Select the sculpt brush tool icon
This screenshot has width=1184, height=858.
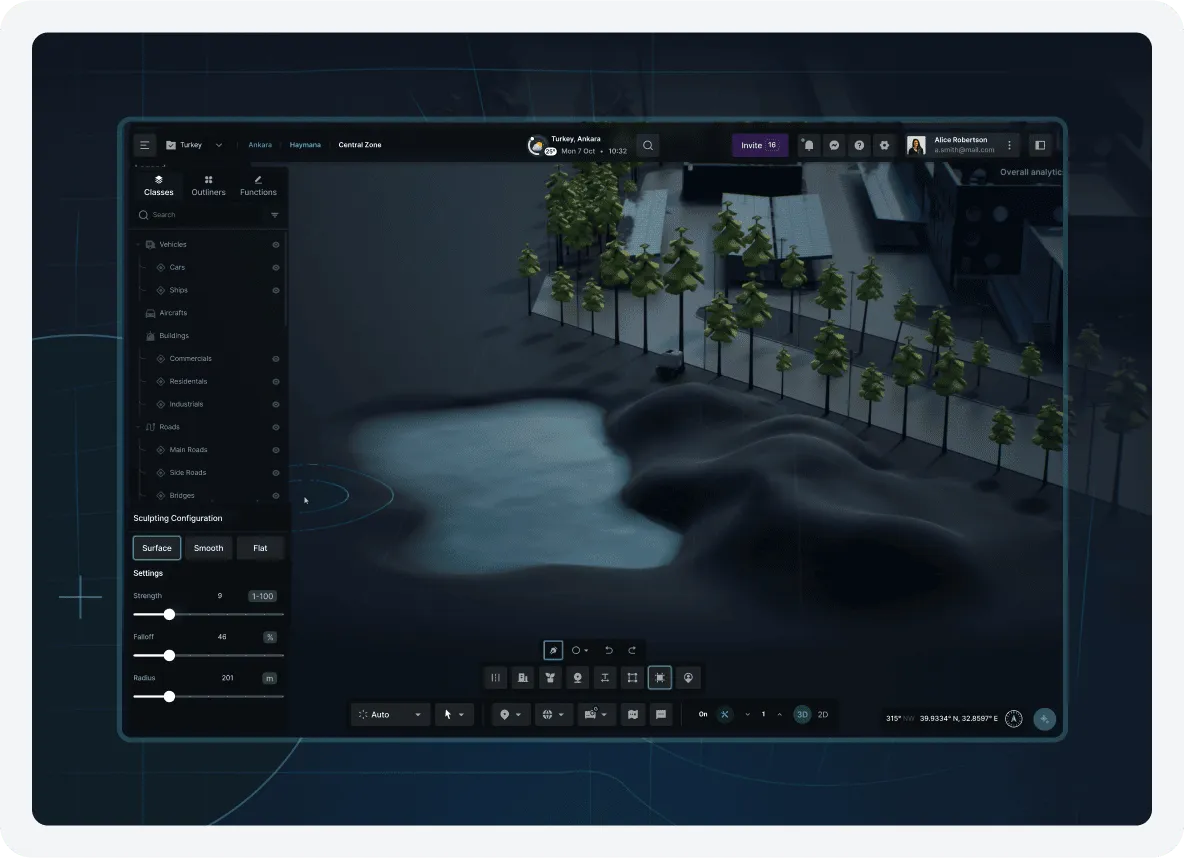[553, 650]
